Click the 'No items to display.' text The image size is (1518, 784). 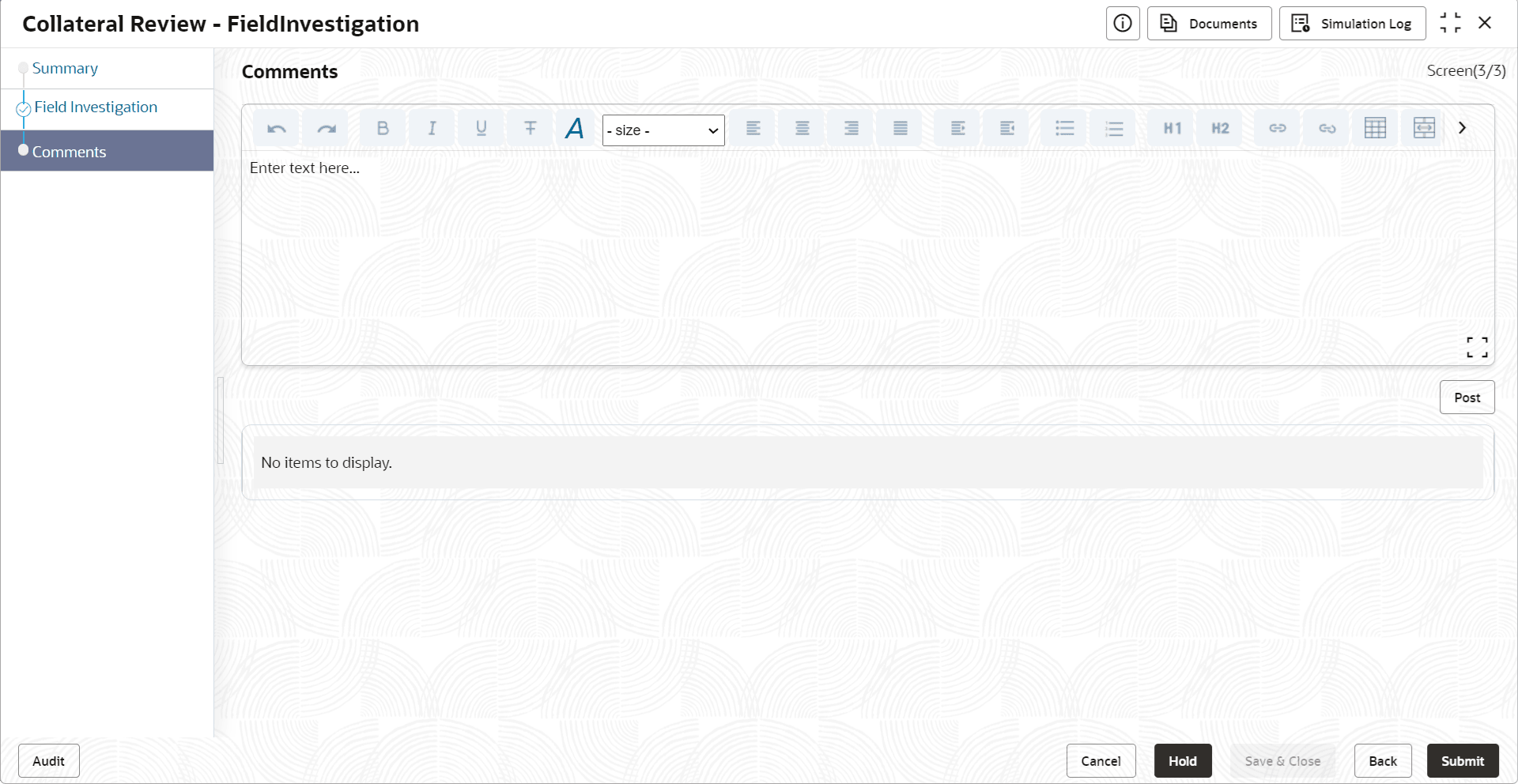click(x=327, y=463)
